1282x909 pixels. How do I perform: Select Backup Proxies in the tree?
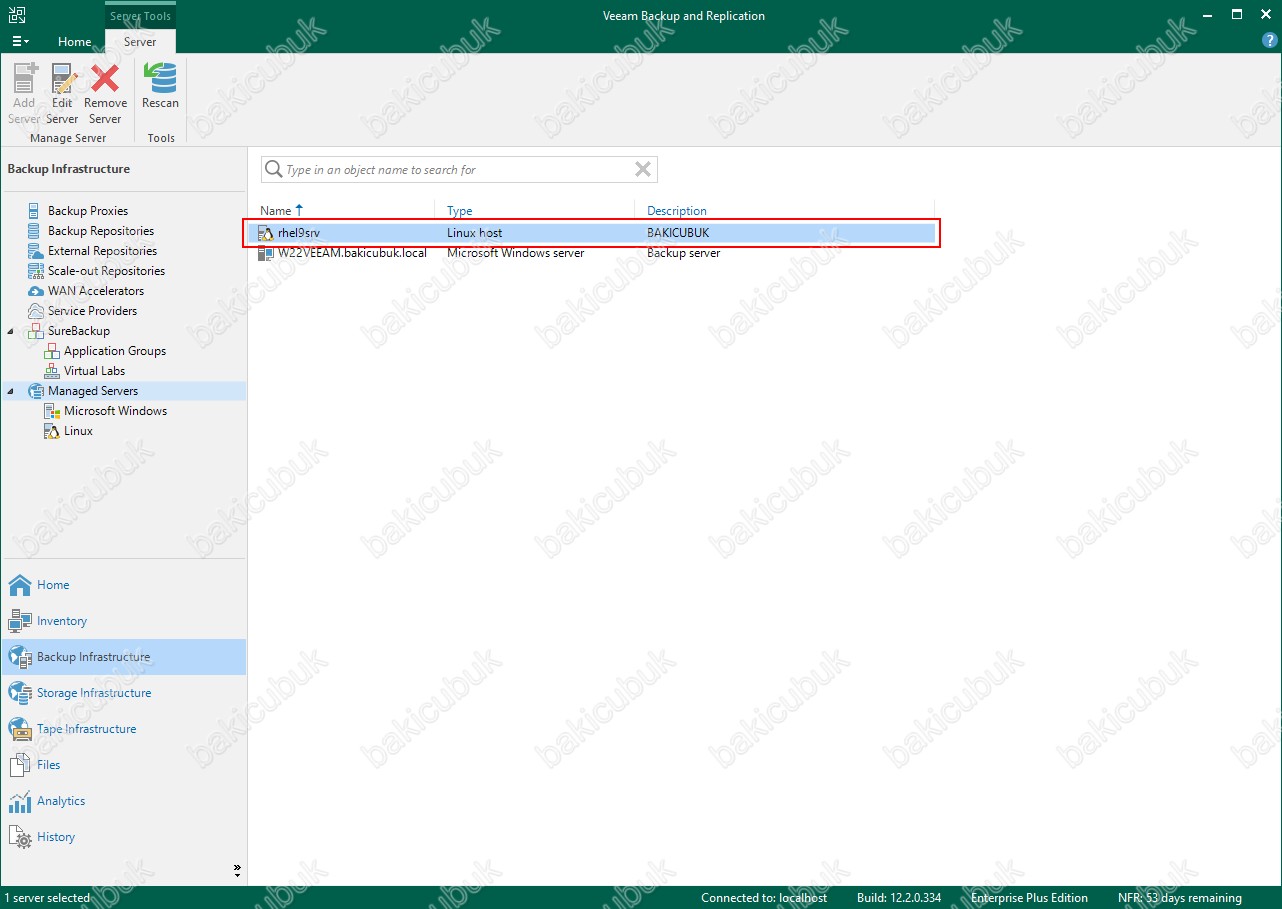pos(87,211)
